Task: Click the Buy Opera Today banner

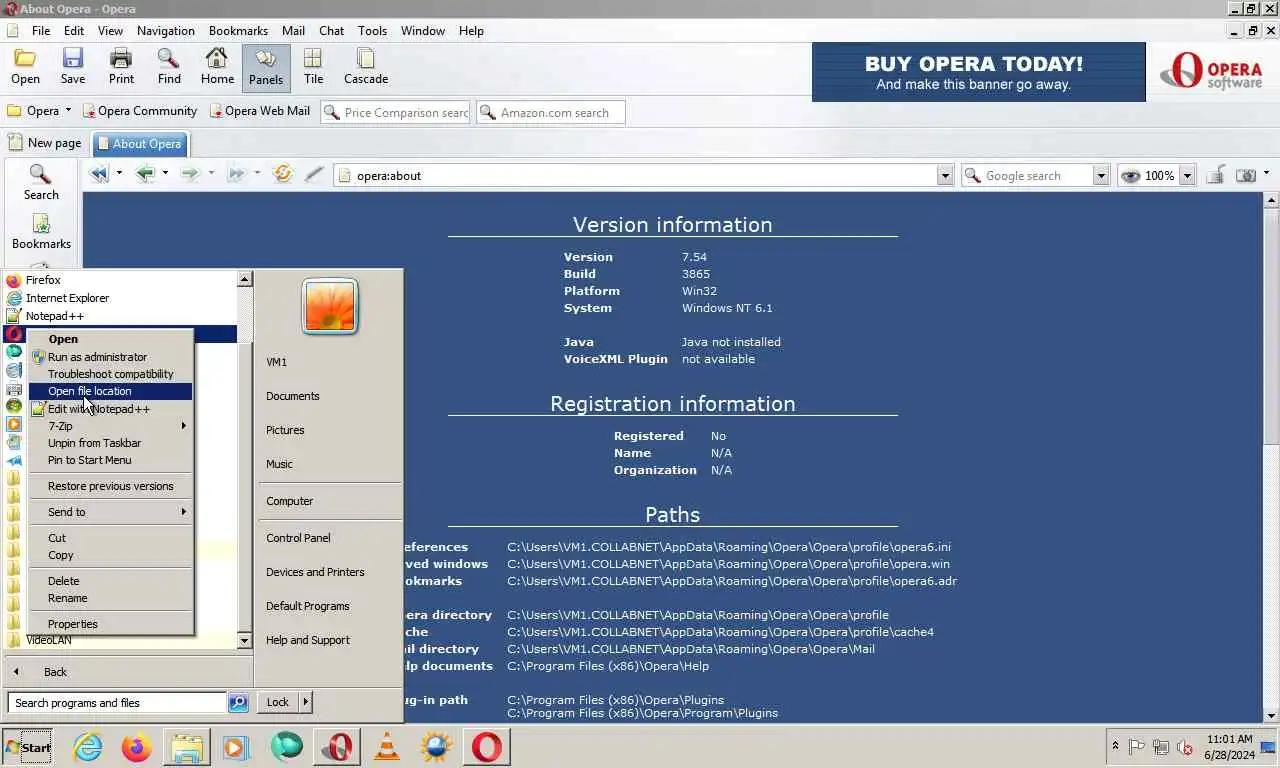Action: tap(978, 72)
